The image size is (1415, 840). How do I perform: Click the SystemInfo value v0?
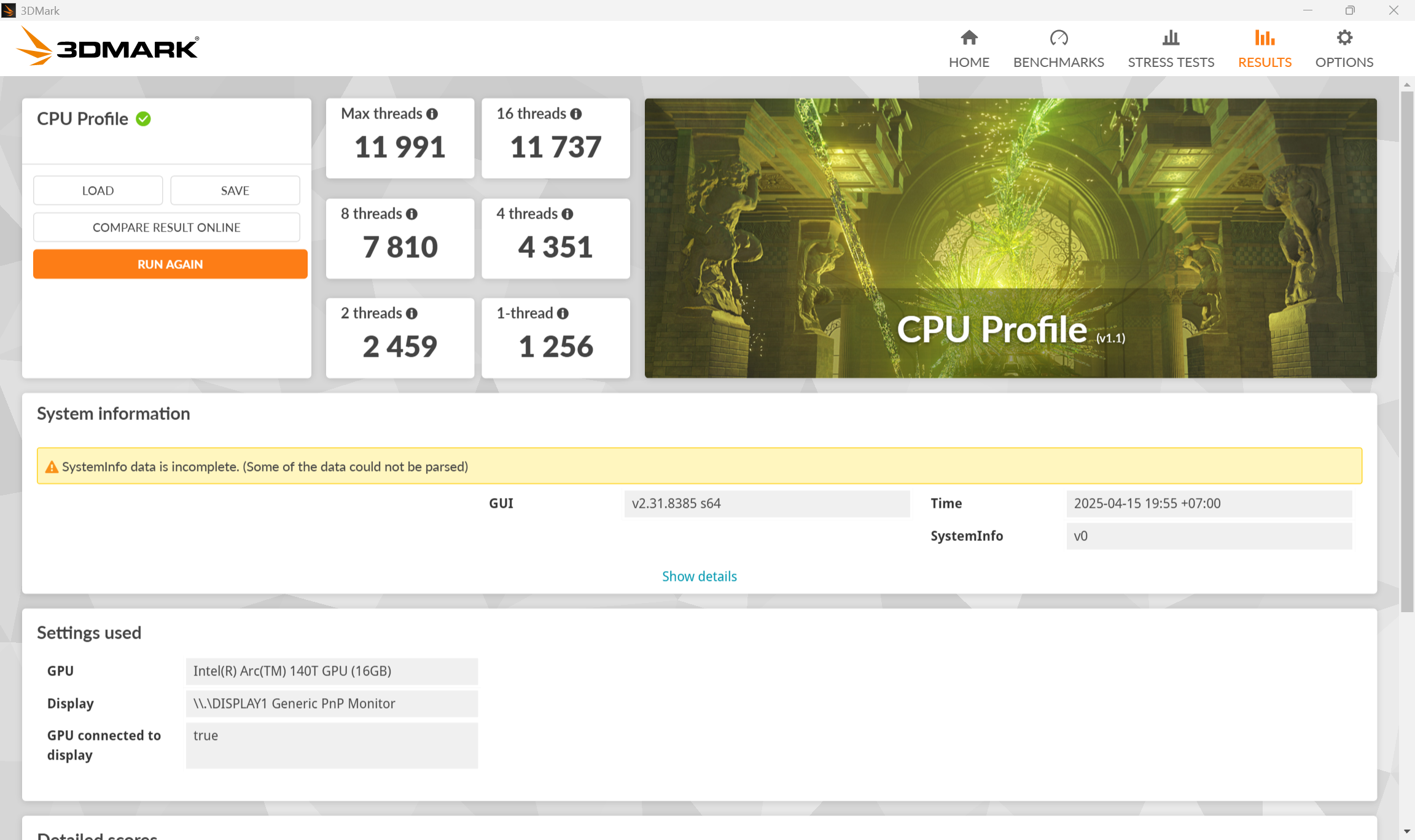[x=1209, y=536]
